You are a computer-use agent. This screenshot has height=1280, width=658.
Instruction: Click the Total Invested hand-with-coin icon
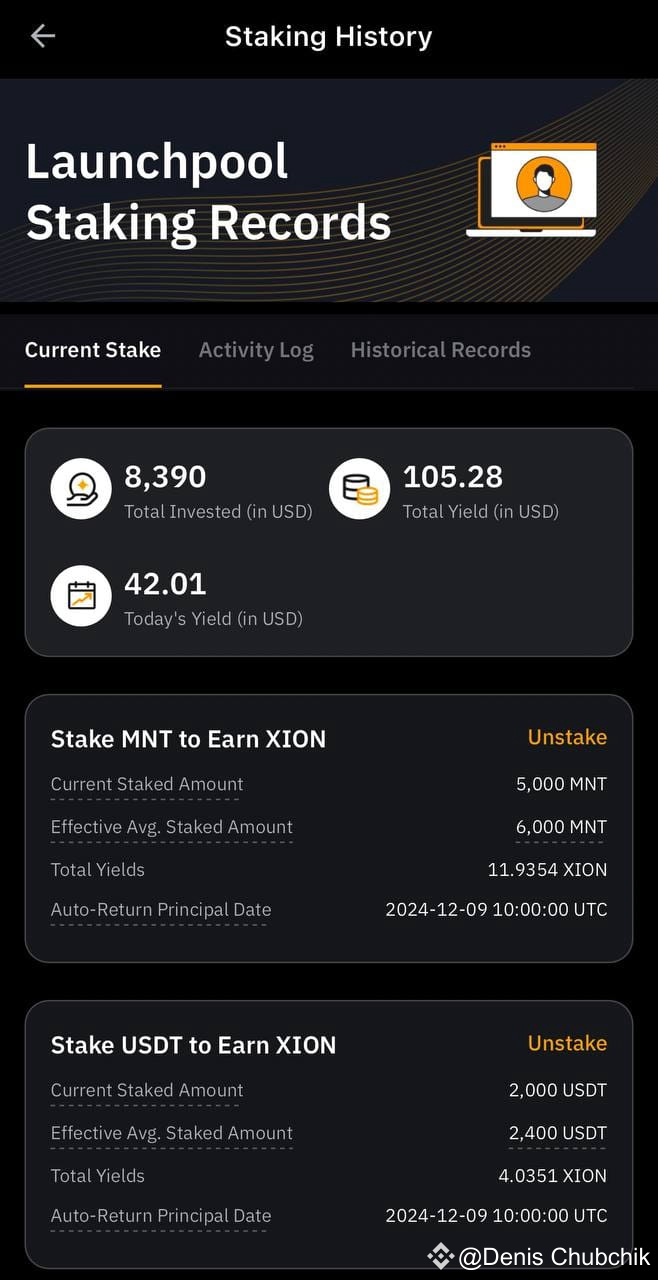point(80,488)
